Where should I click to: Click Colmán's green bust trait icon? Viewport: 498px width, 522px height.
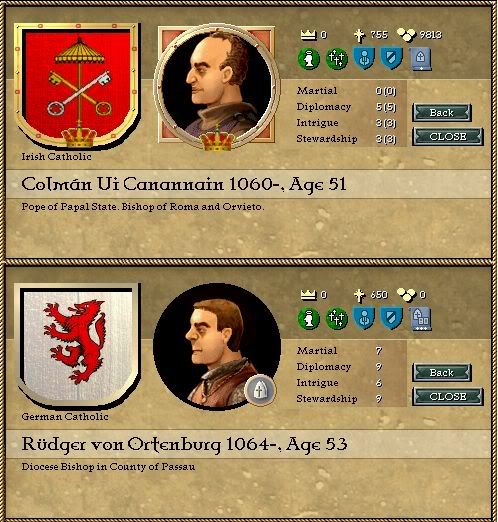pos(309,59)
